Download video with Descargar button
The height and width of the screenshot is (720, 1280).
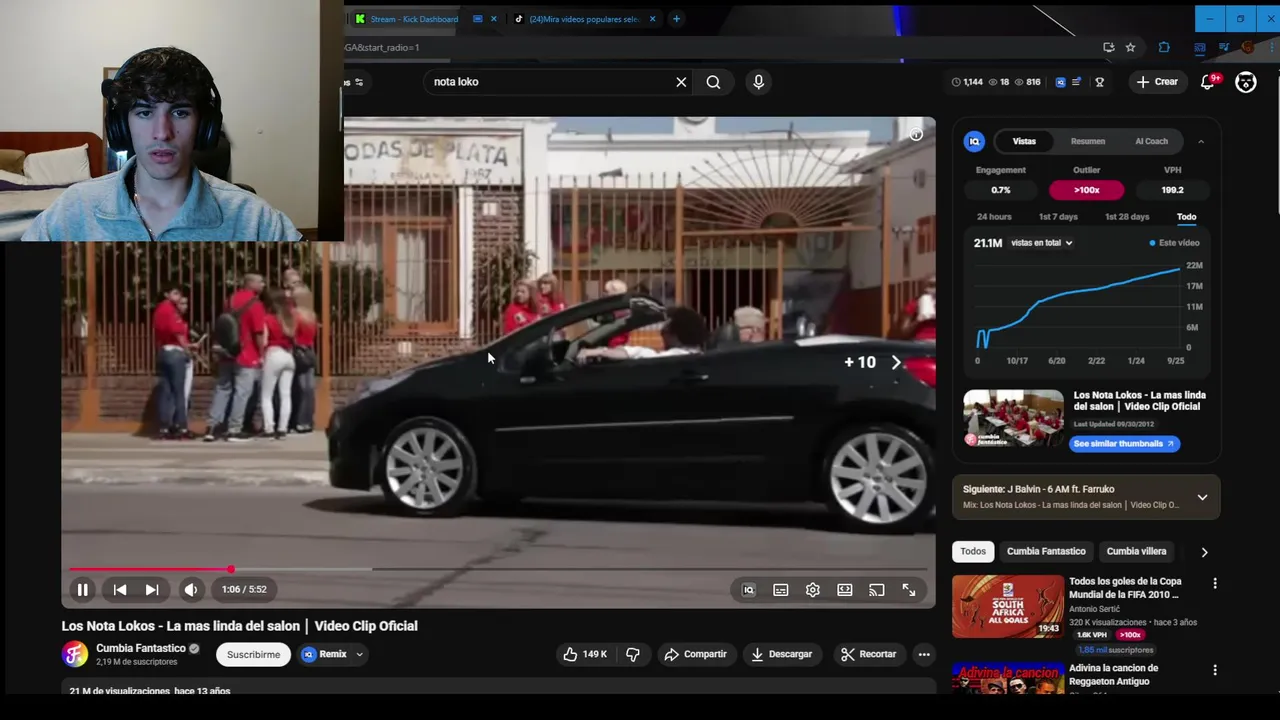781,654
